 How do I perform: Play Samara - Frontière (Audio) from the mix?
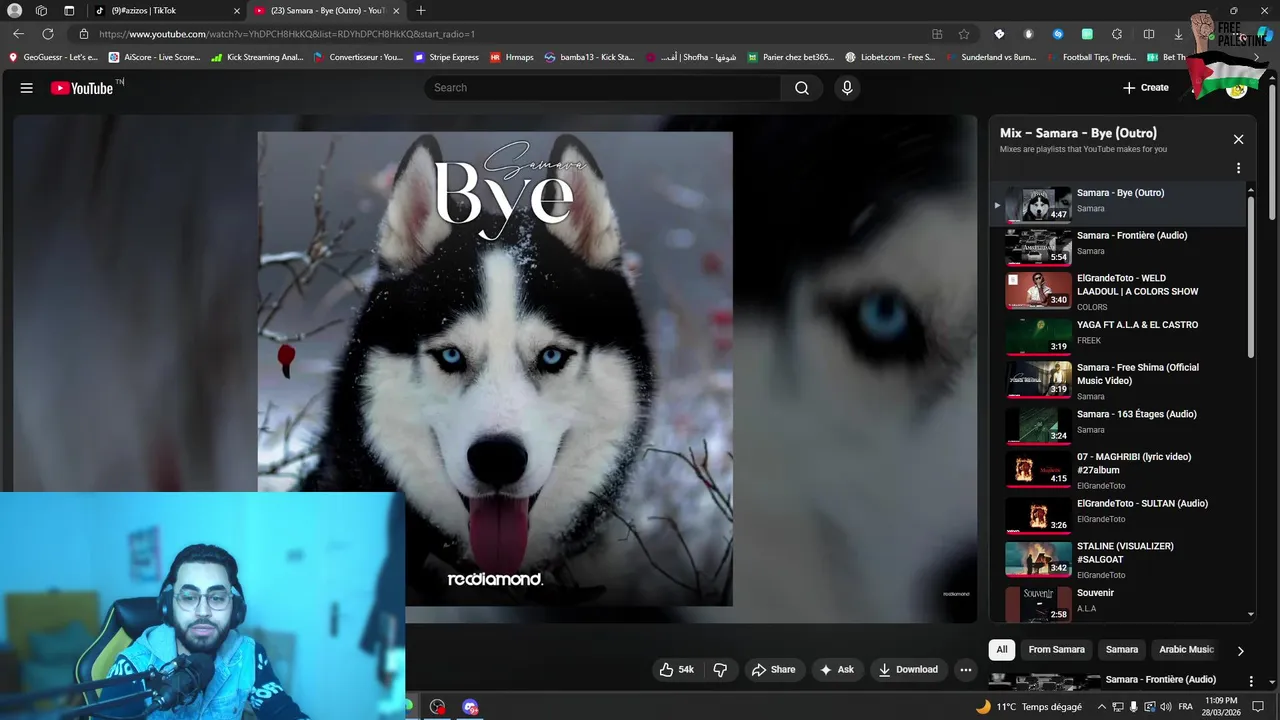pos(1118,246)
